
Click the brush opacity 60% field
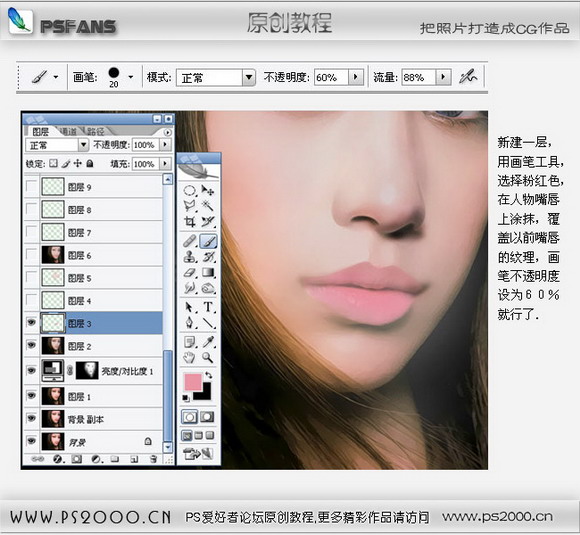331,77
